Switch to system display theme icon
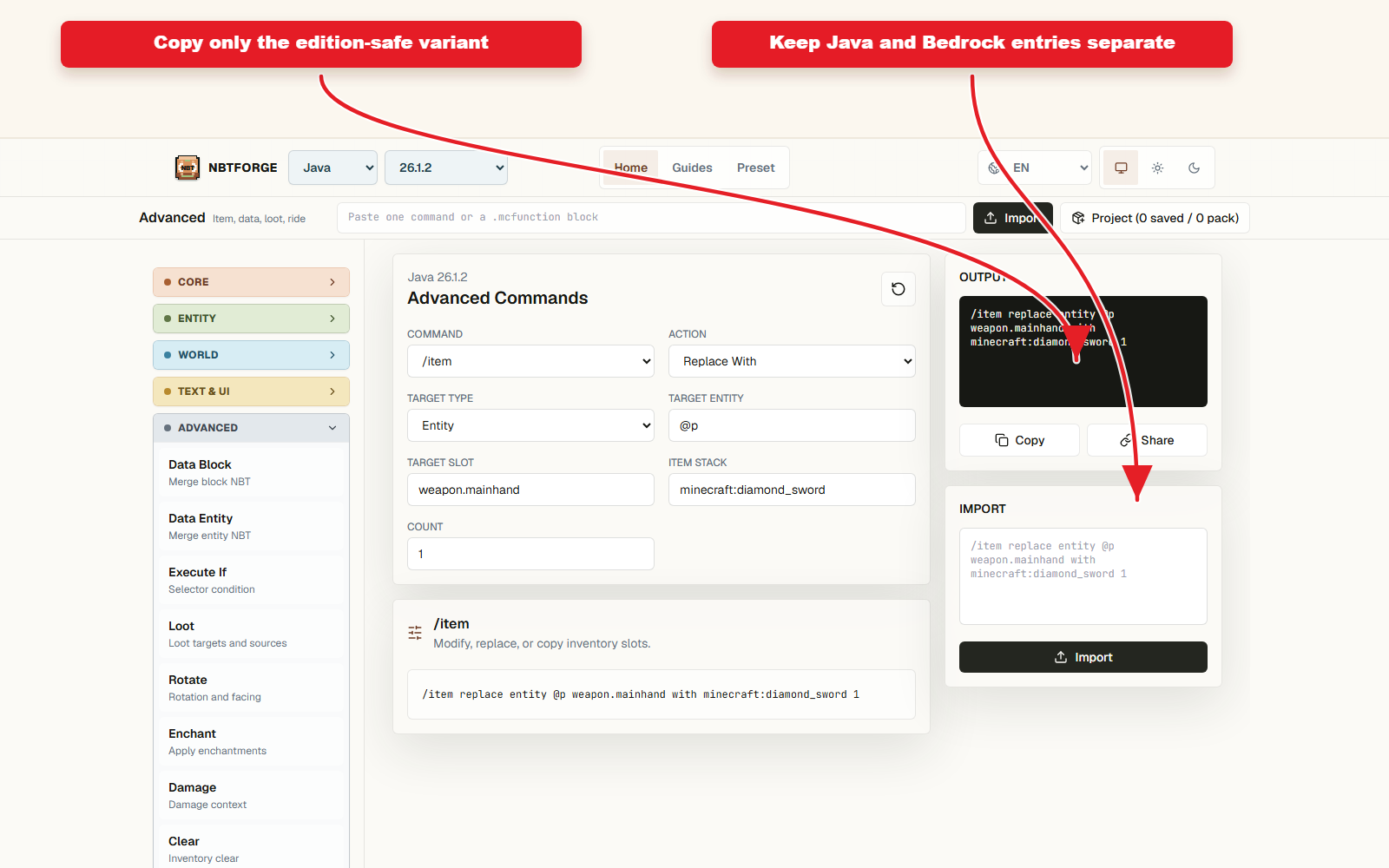1389x868 pixels. coord(1121,168)
